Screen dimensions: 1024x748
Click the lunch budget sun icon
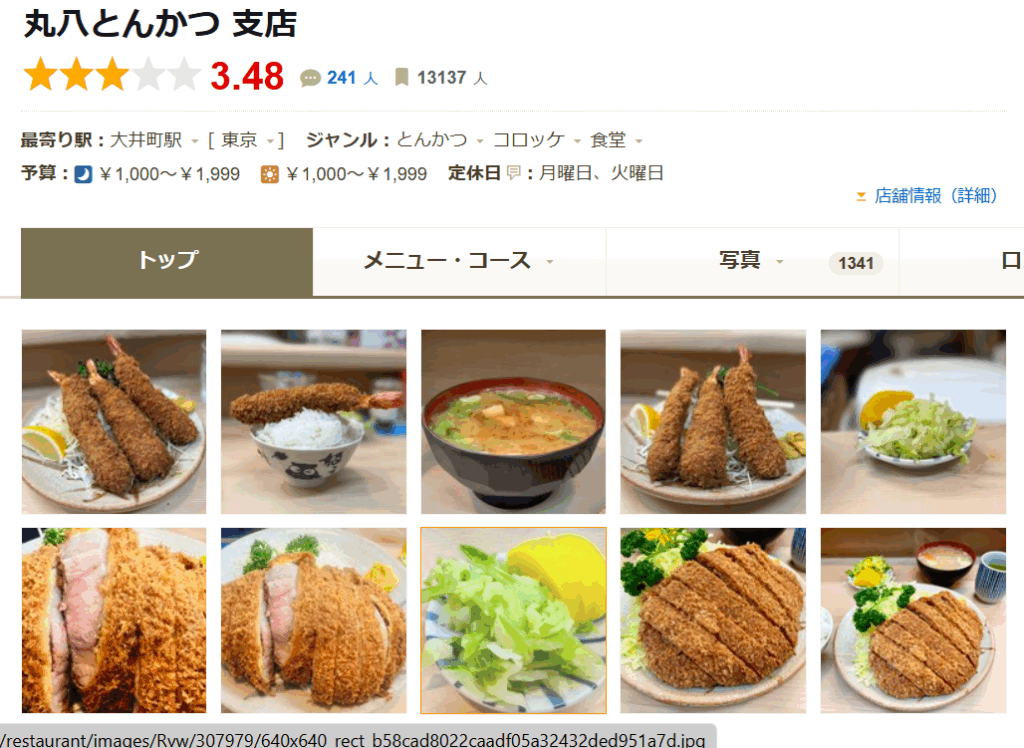click(270, 174)
